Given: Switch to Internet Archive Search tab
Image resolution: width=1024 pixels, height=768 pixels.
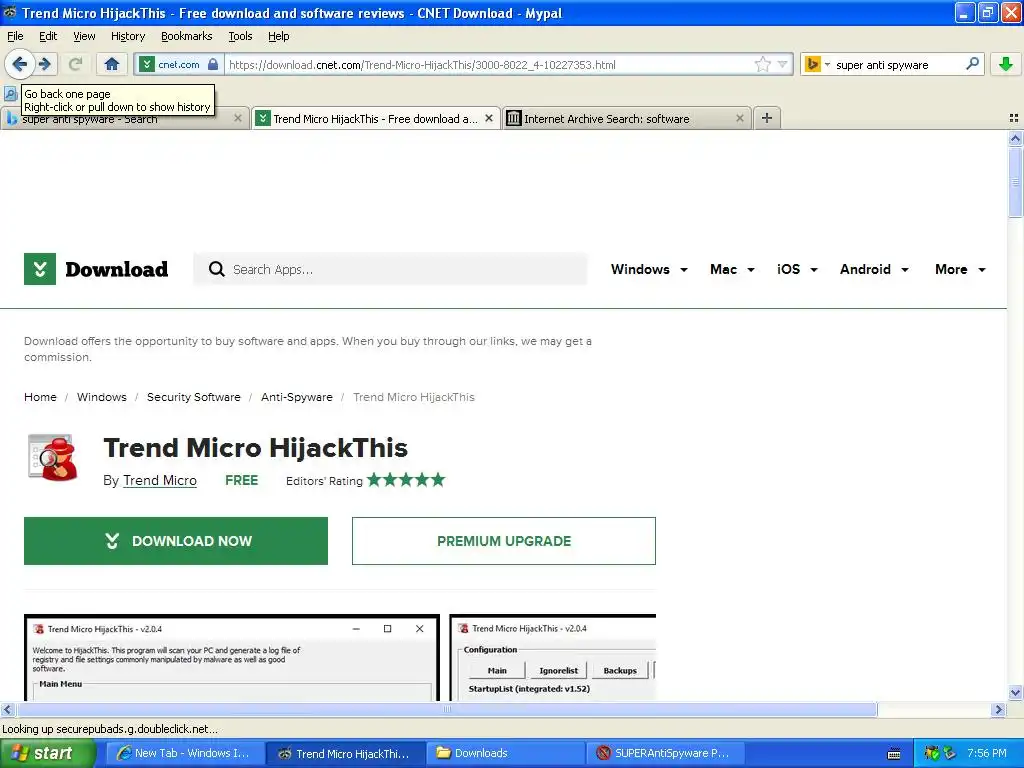Looking at the screenshot, I should click(627, 118).
